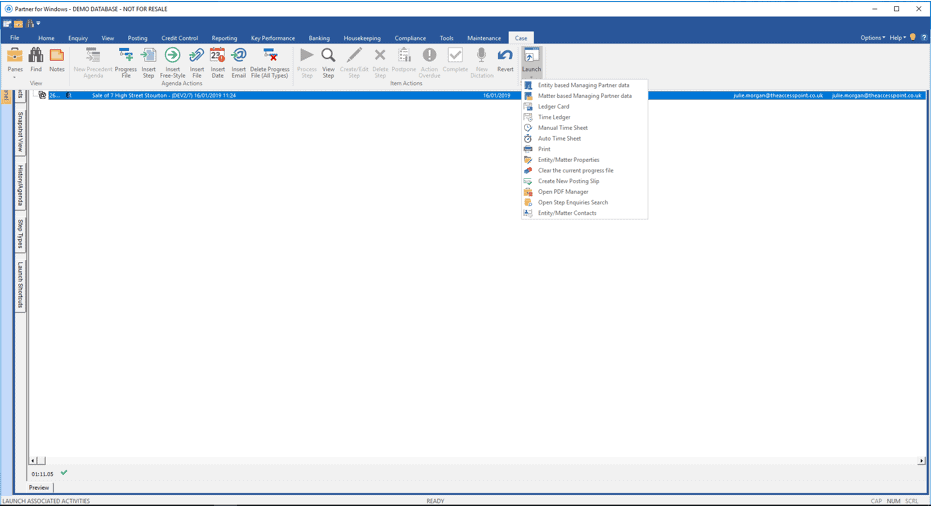Collapse the Launch dropdown button
931x506 pixels.
(531, 62)
